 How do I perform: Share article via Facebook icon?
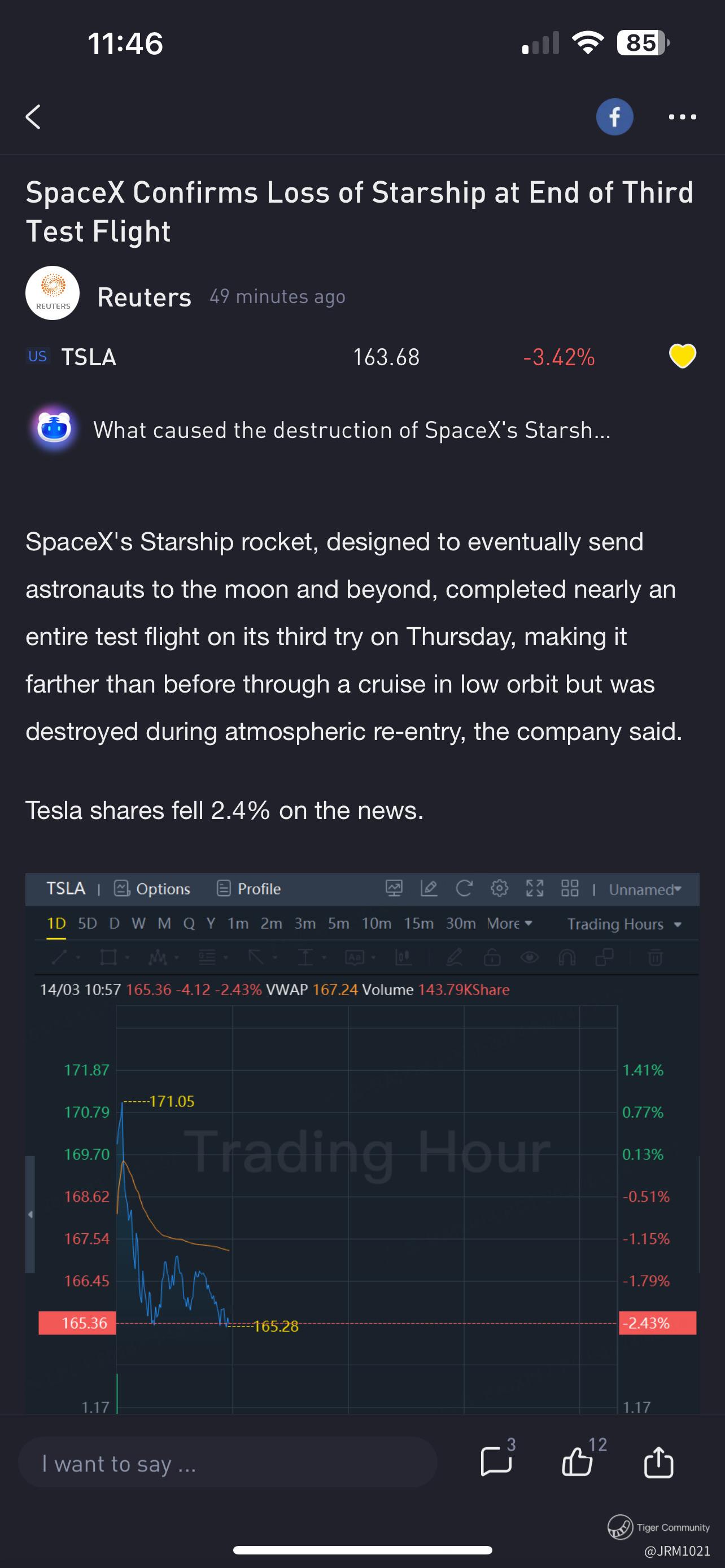pyautogui.click(x=614, y=116)
